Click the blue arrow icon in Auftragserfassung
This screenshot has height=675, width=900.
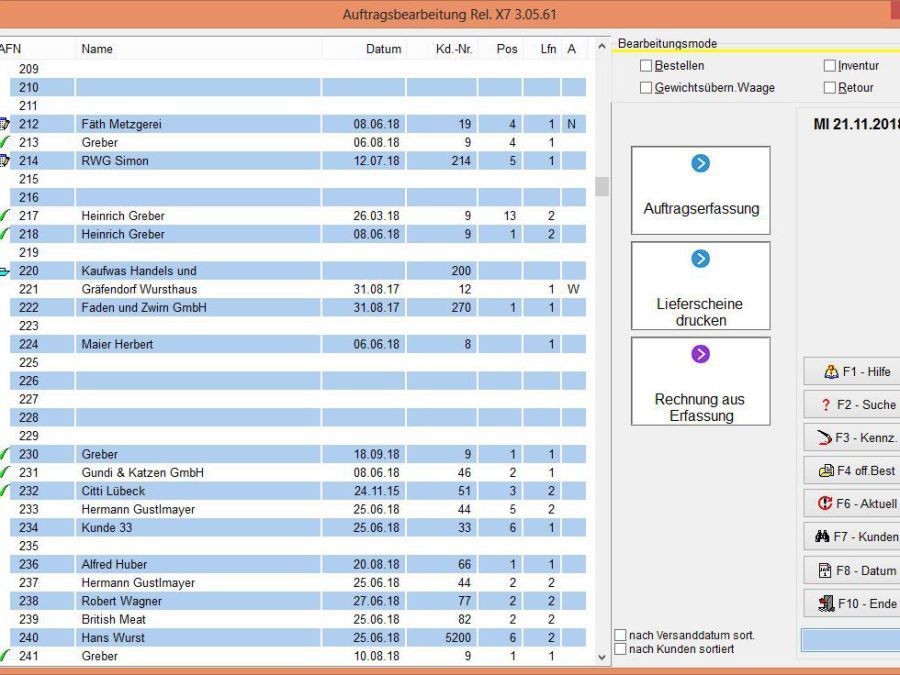pos(700,164)
